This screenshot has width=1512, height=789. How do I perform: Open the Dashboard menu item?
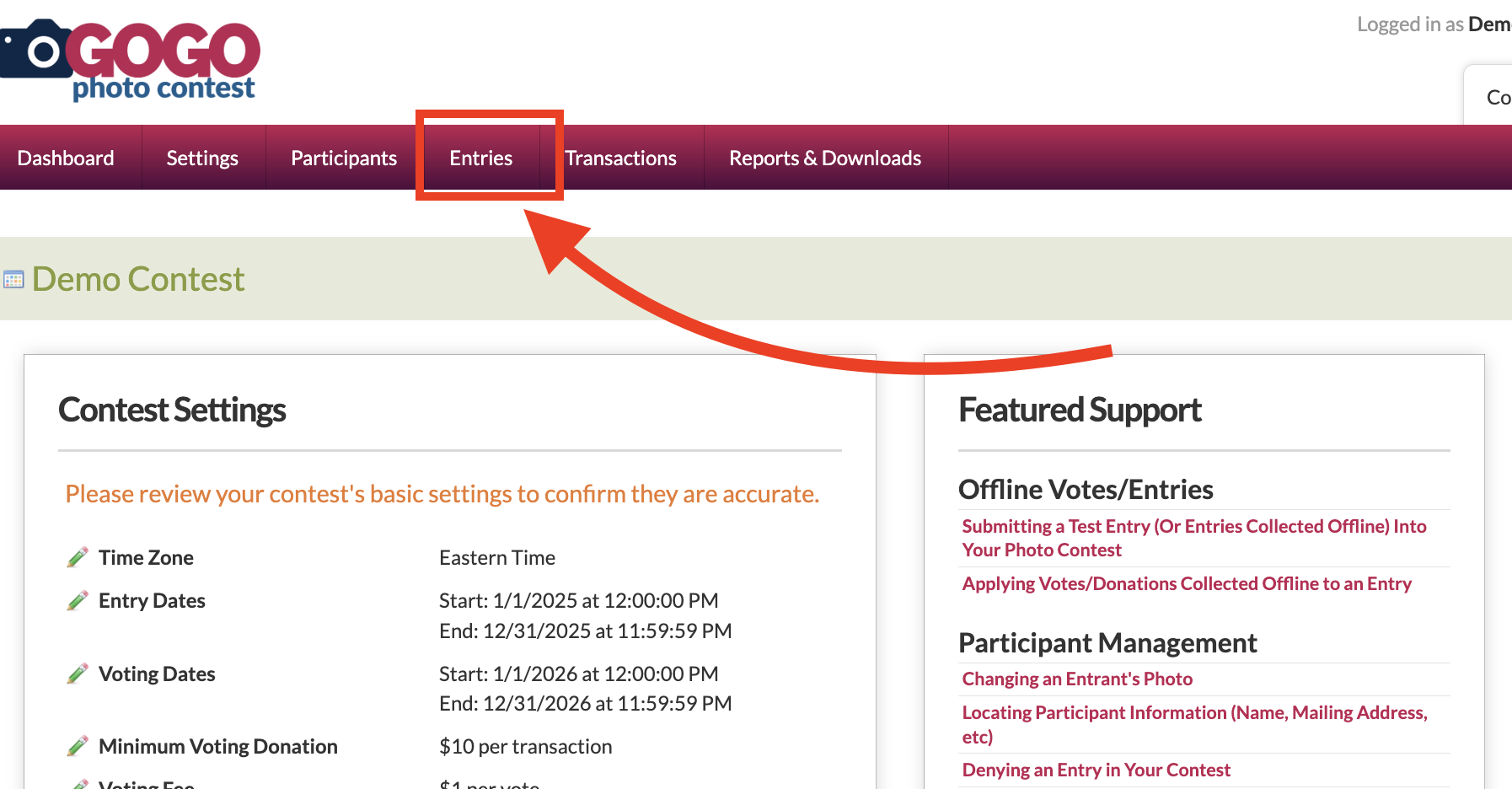pyautogui.click(x=66, y=158)
